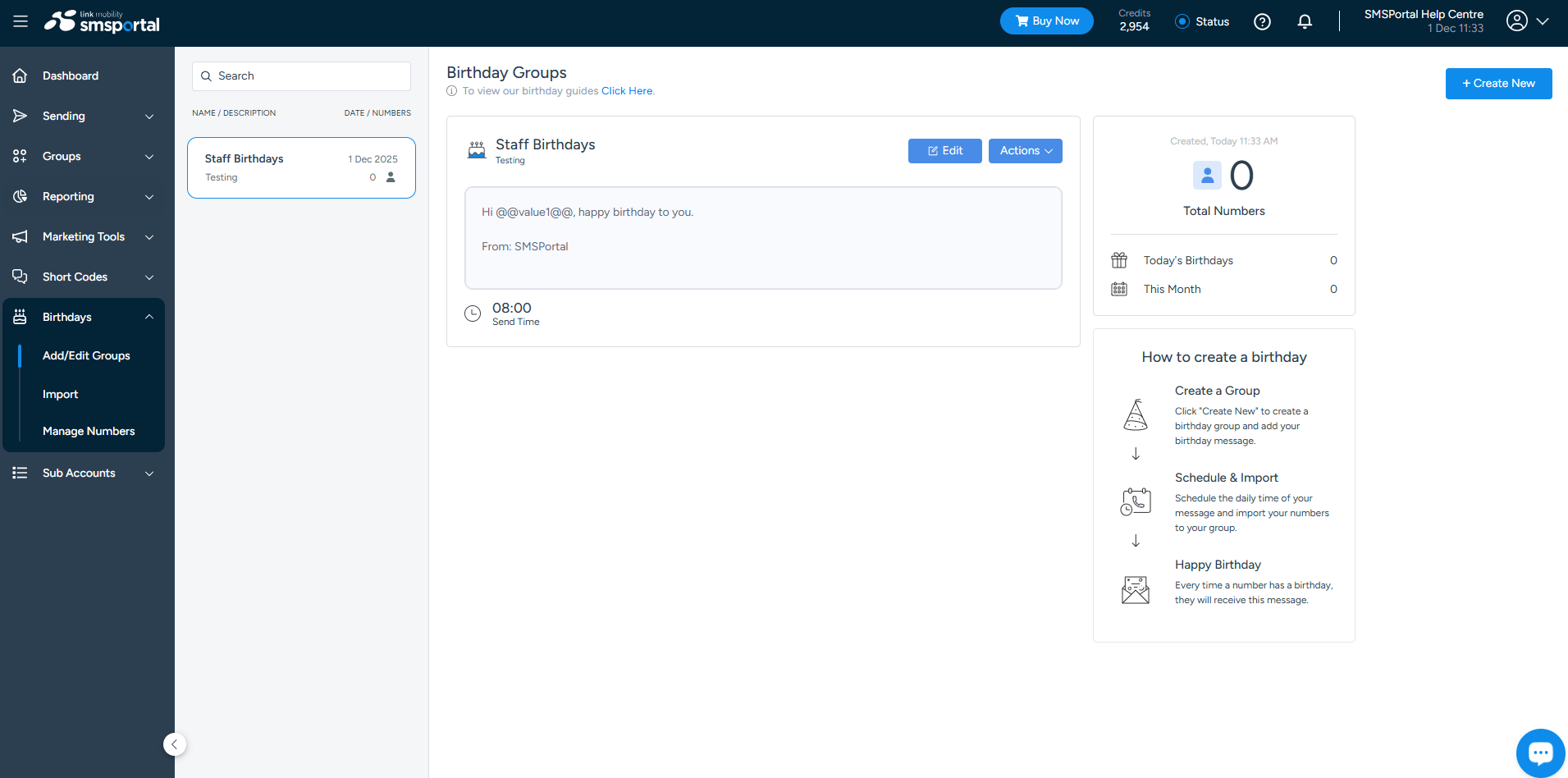The image size is (1568, 778).
Task: Expand the Short Codes chevron
Action: coord(149,277)
